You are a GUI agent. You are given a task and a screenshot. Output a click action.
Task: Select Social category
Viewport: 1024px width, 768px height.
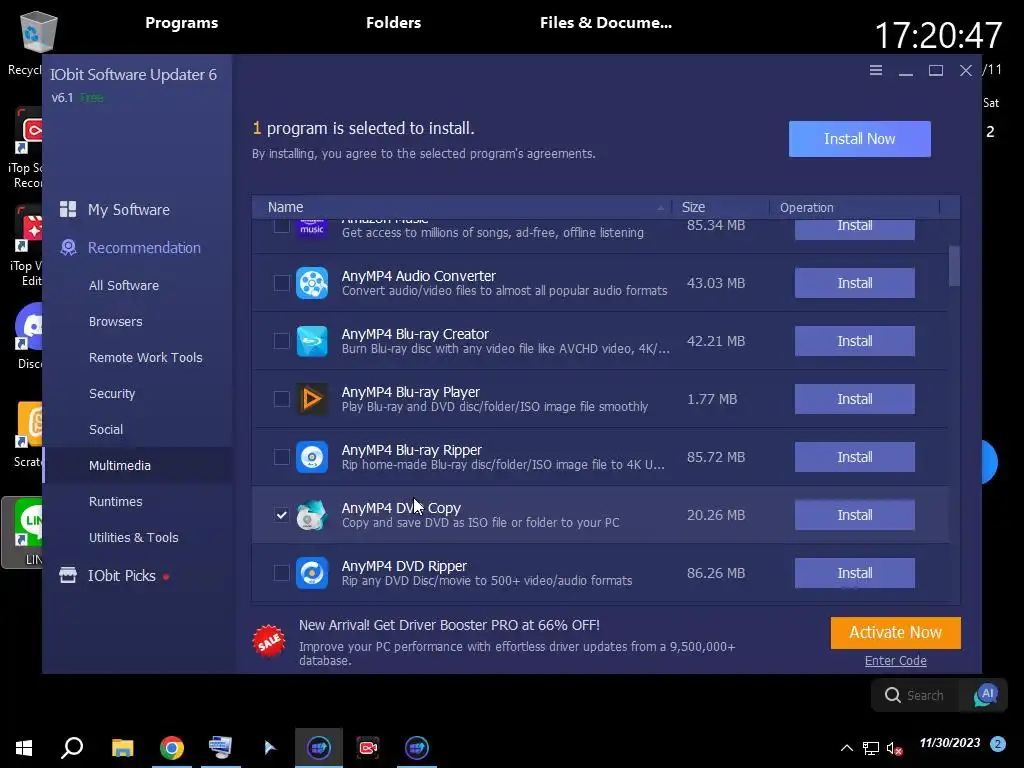click(x=106, y=429)
